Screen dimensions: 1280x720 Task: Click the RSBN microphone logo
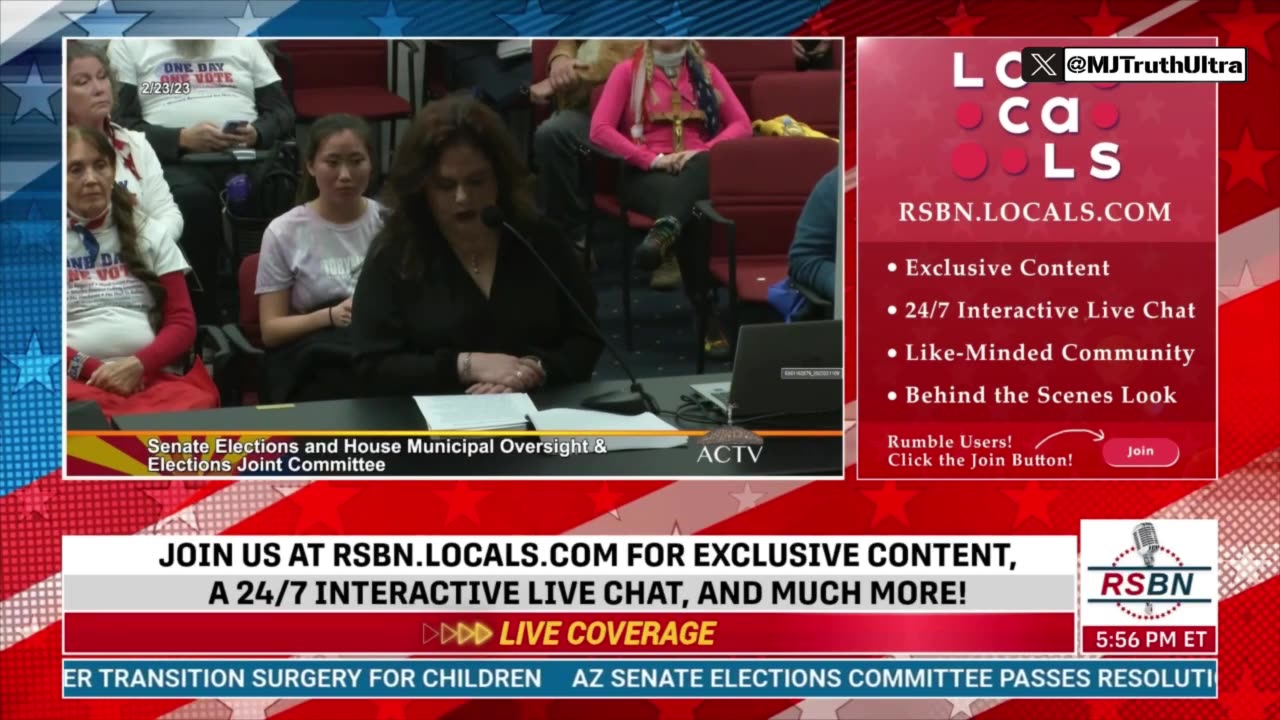point(1148,570)
